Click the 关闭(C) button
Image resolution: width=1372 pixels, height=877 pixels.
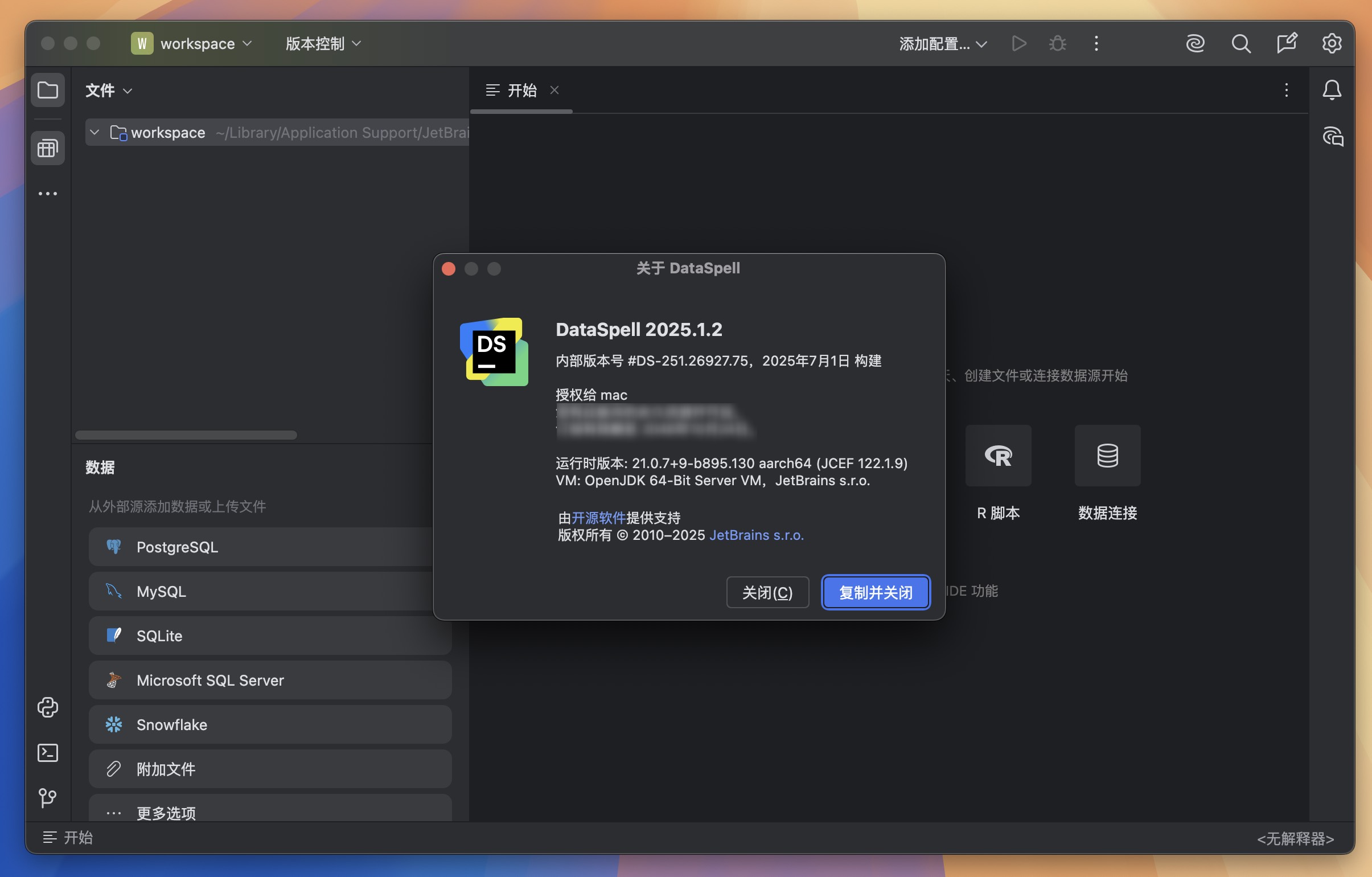coord(767,592)
